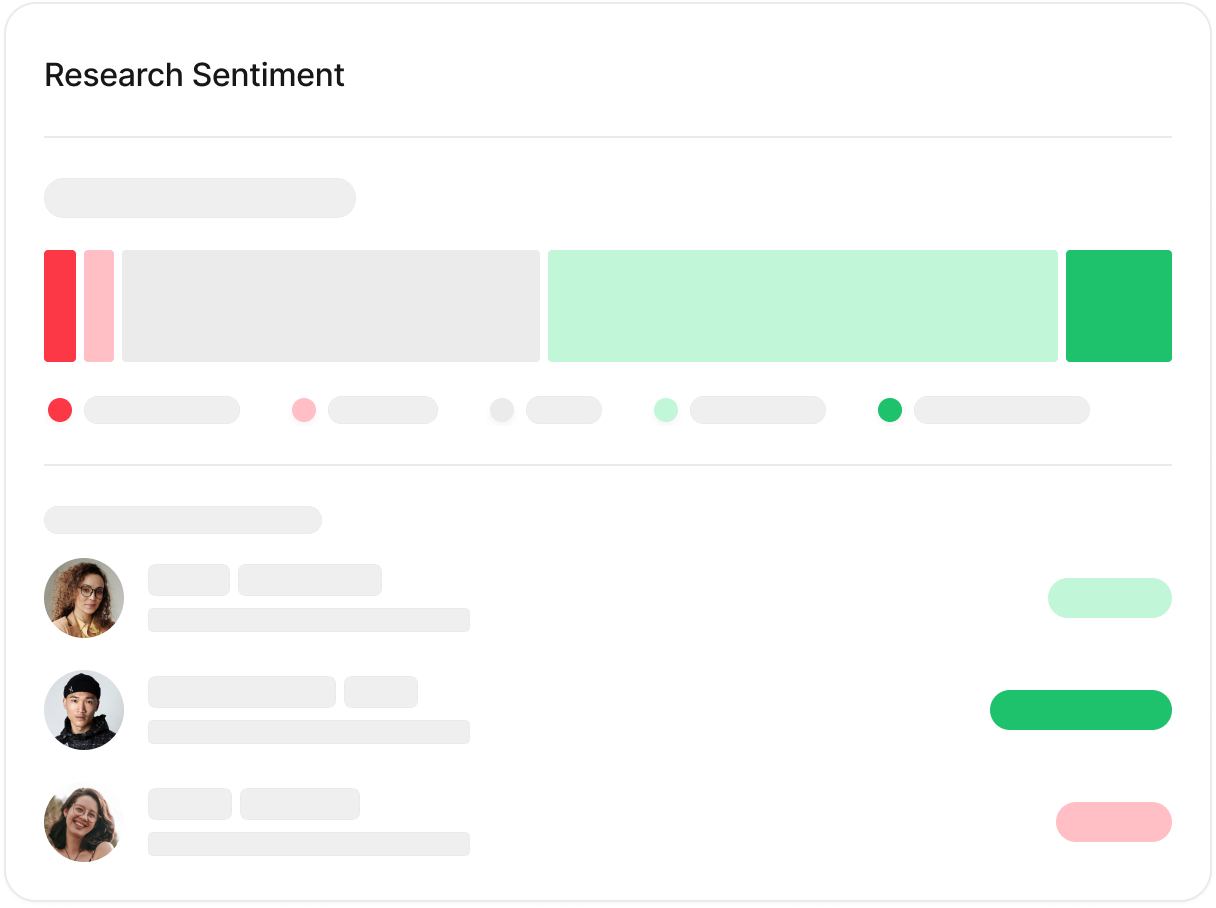Open the second user's avatar photo
Screen dimensions: 1216x908
click(83, 710)
